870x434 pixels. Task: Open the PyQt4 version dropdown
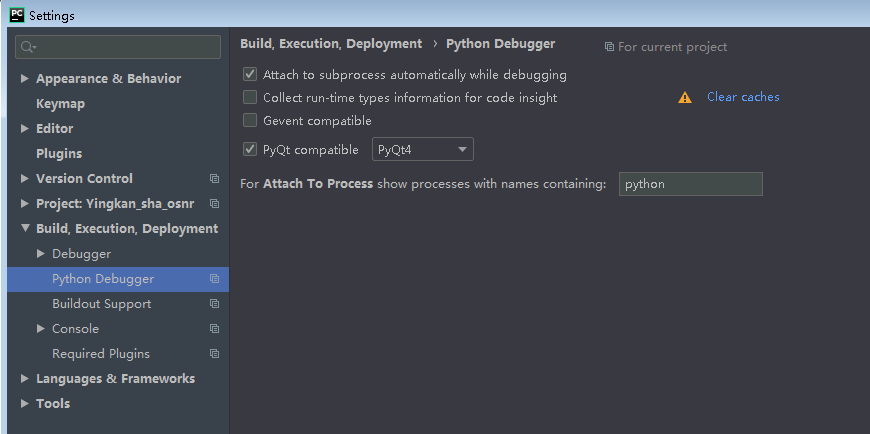(x=423, y=150)
